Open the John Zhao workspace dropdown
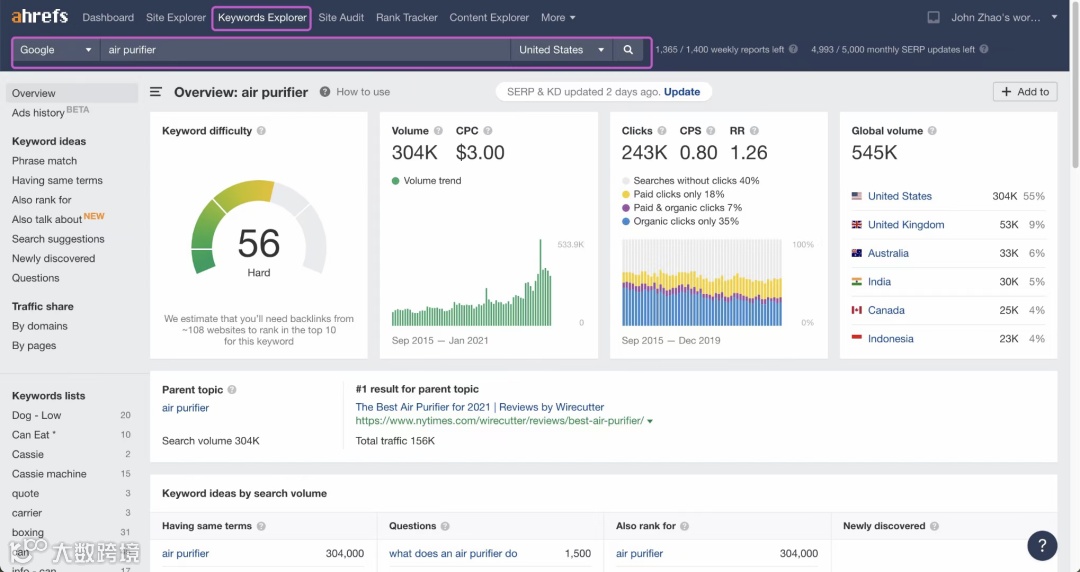 [x=1004, y=18]
